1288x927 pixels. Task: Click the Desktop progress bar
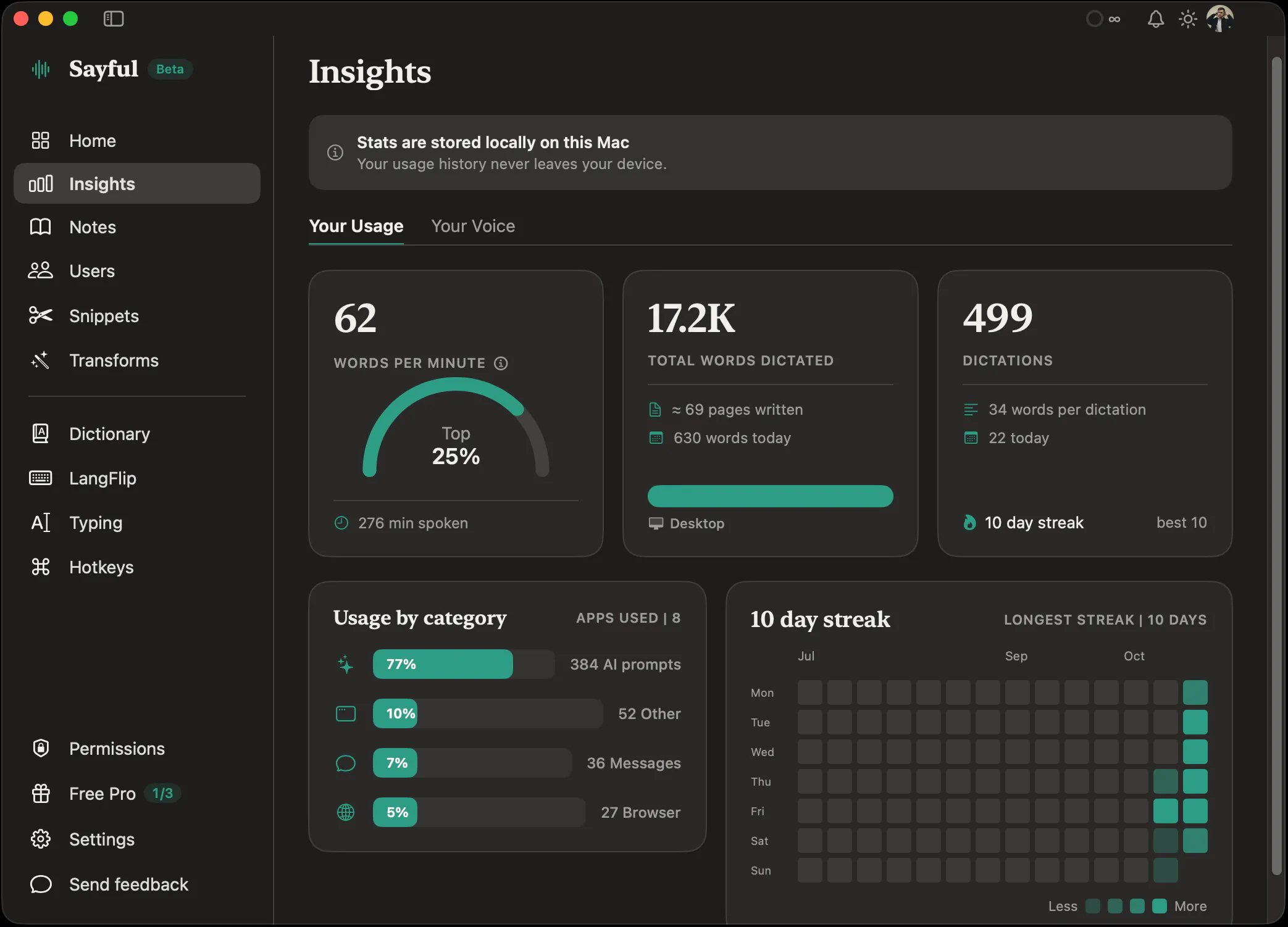(770, 496)
